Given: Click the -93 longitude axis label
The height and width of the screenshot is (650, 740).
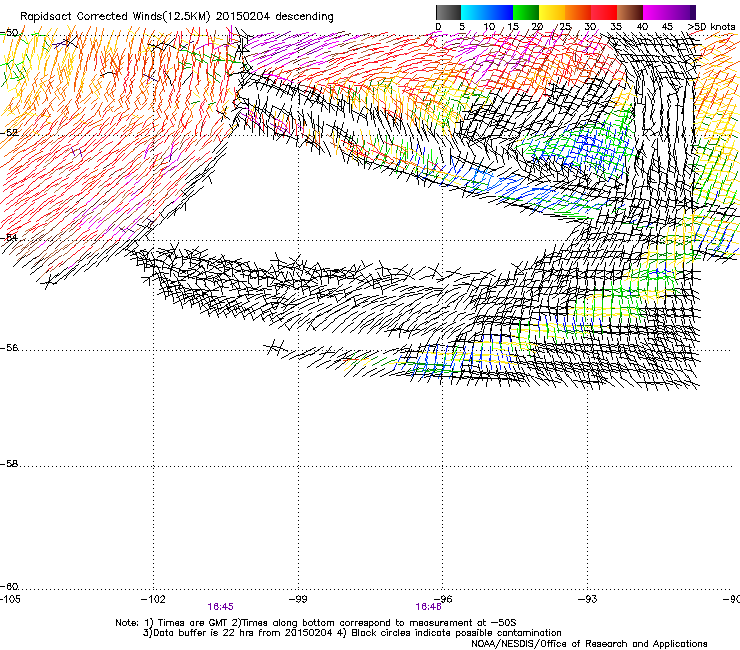Looking at the screenshot, I should point(588,599).
